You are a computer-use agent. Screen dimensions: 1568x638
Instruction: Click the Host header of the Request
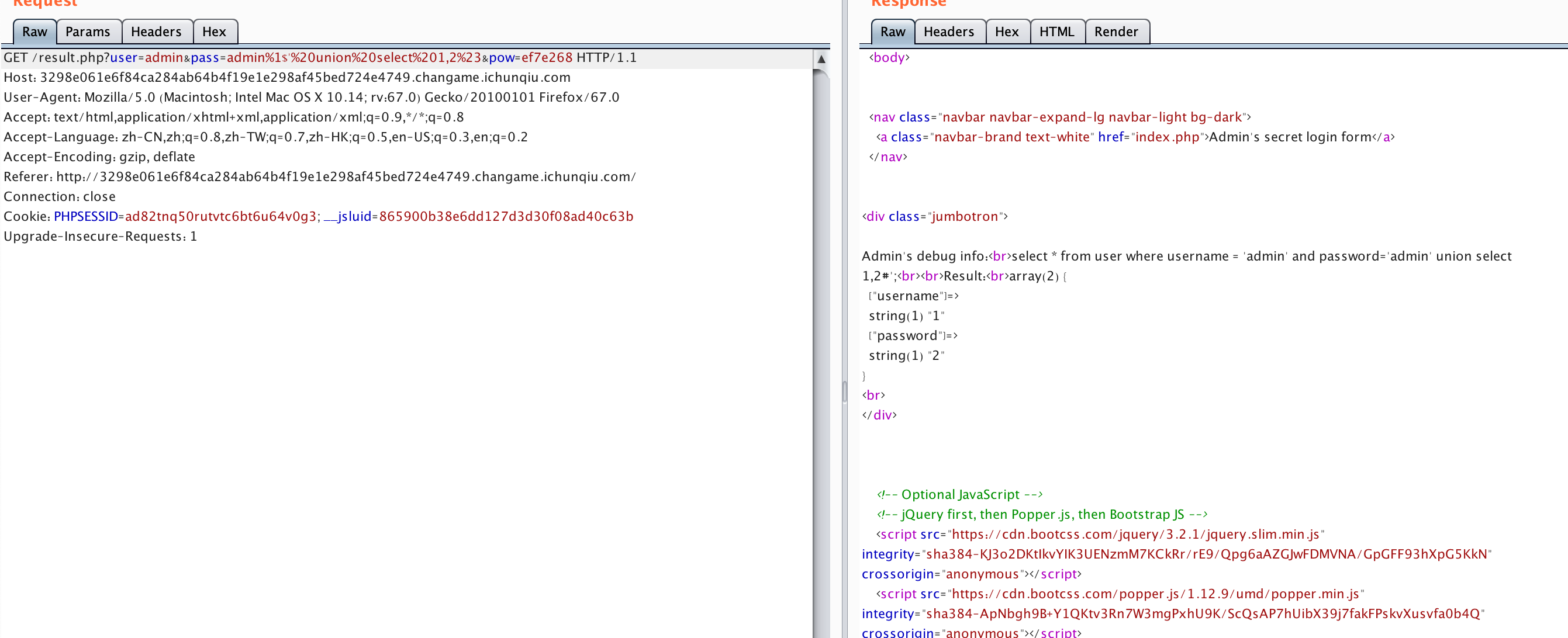tap(286, 77)
